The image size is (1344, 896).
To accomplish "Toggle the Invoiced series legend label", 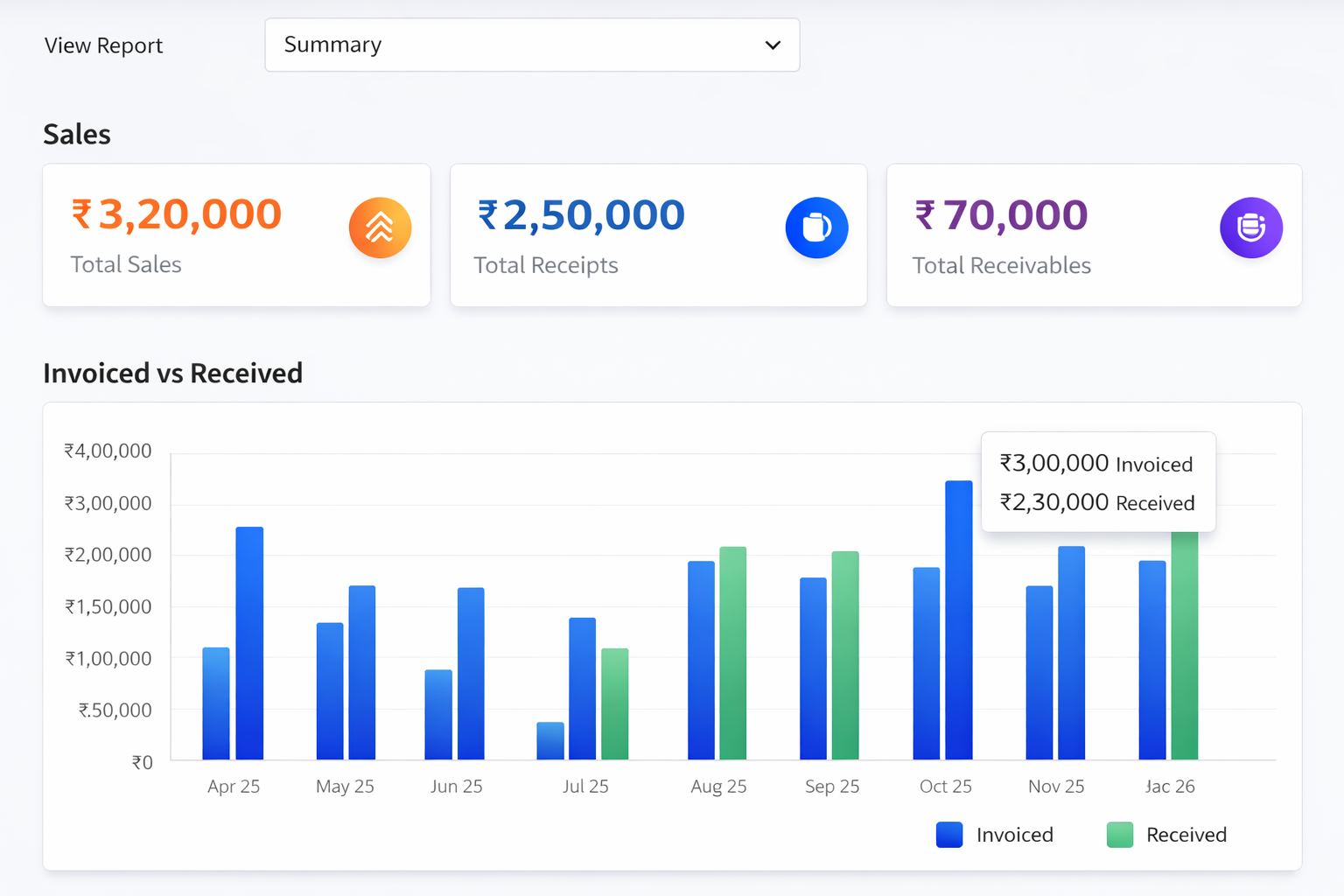I will (x=1014, y=835).
